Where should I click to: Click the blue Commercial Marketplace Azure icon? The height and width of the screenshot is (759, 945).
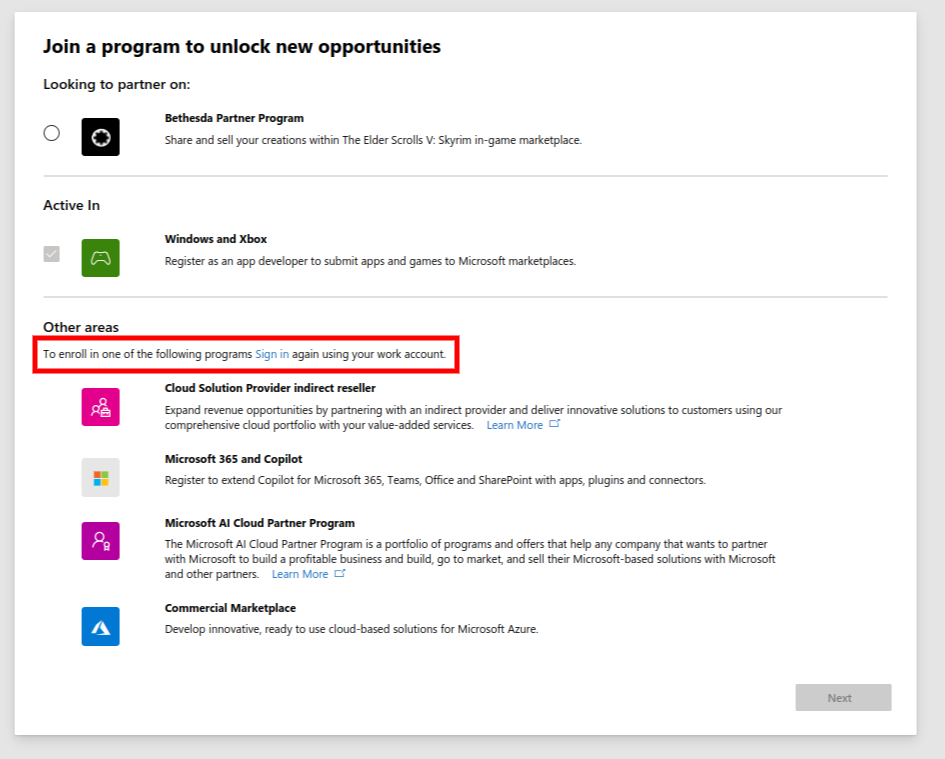pyautogui.click(x=100, y=626)
